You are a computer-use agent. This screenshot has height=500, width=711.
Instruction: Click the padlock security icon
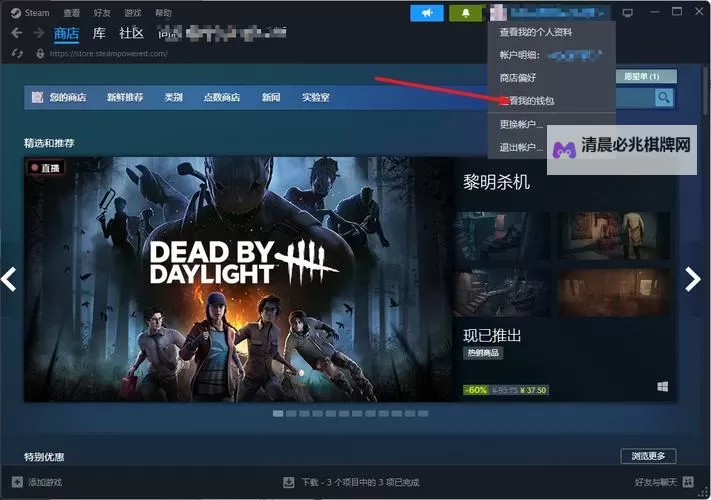pos(40,53)
